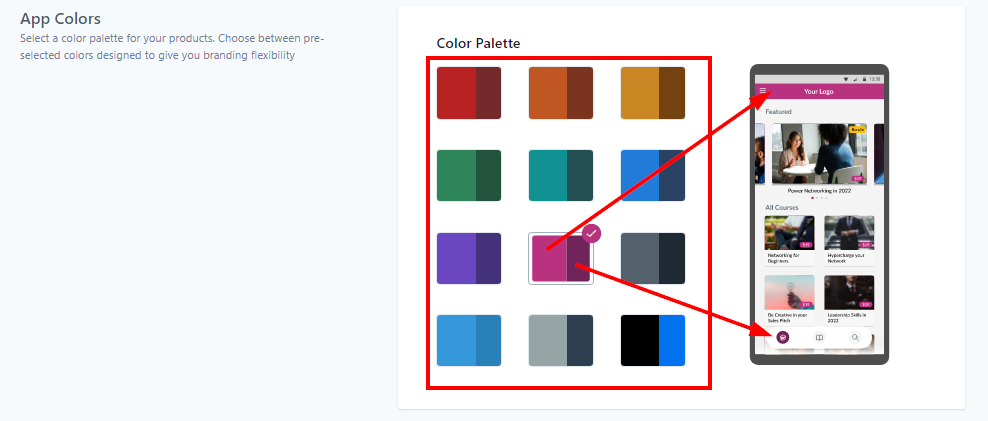Select the magenta pink color palette
The image size is (988, 421).
(559, 260)
